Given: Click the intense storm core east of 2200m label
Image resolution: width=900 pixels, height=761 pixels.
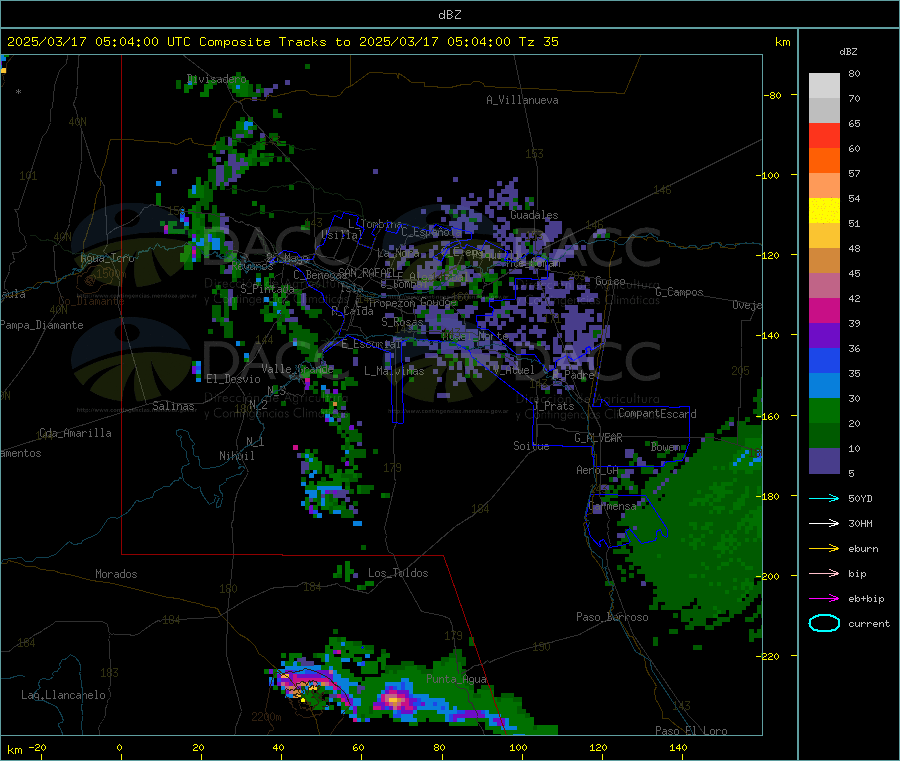Looking at the screenshot, I should 394,700.
